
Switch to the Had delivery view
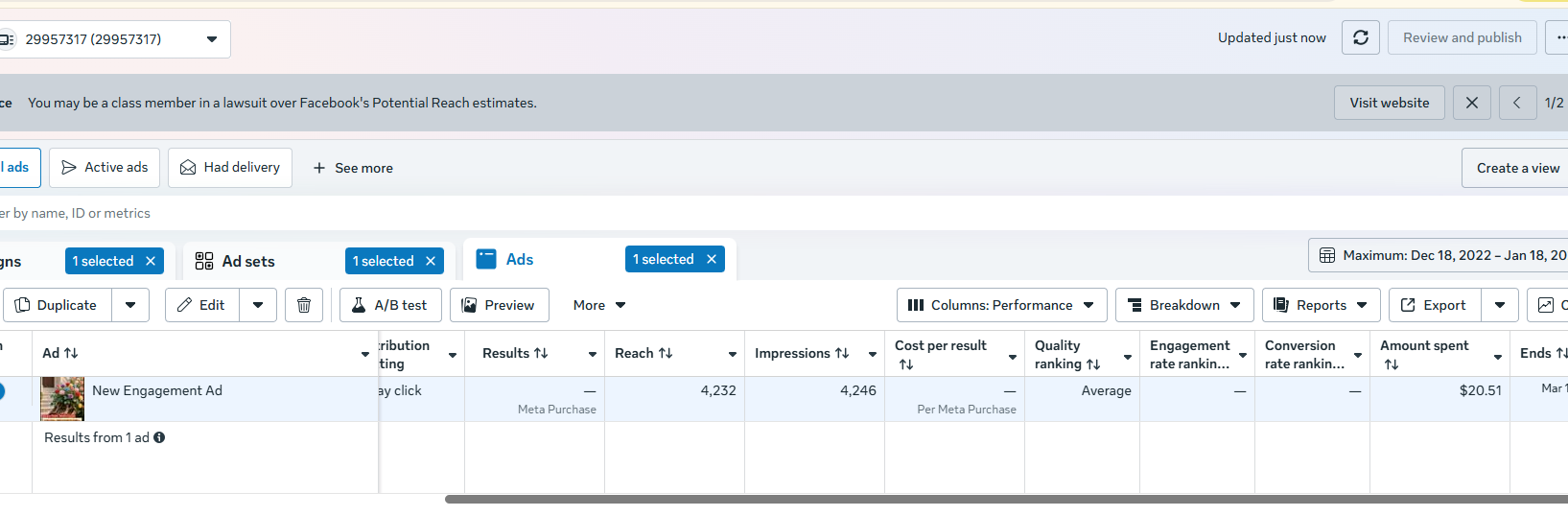tap(230, 168)
